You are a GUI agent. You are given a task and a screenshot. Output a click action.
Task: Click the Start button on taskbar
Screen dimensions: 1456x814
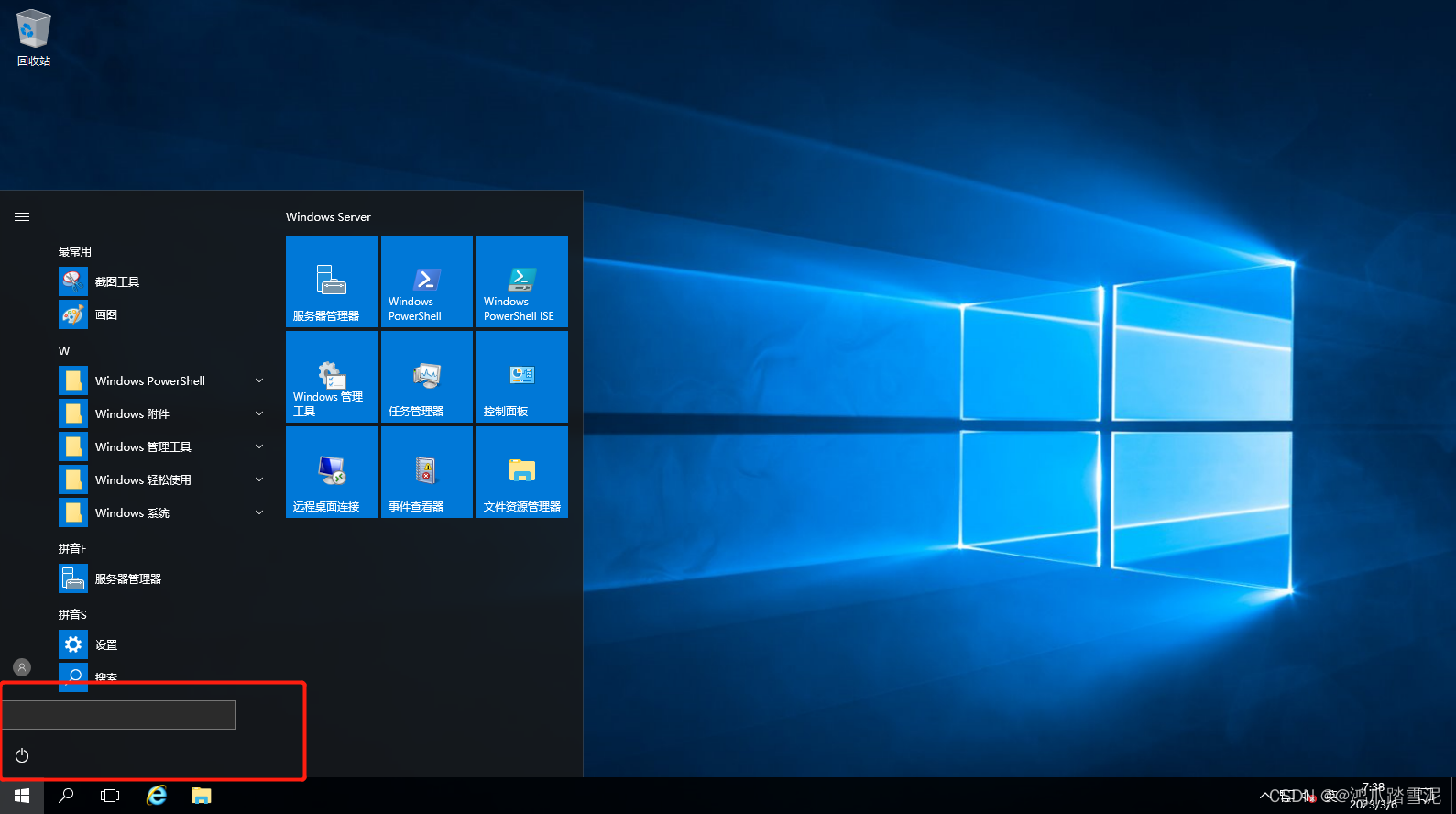click(22, 796)
